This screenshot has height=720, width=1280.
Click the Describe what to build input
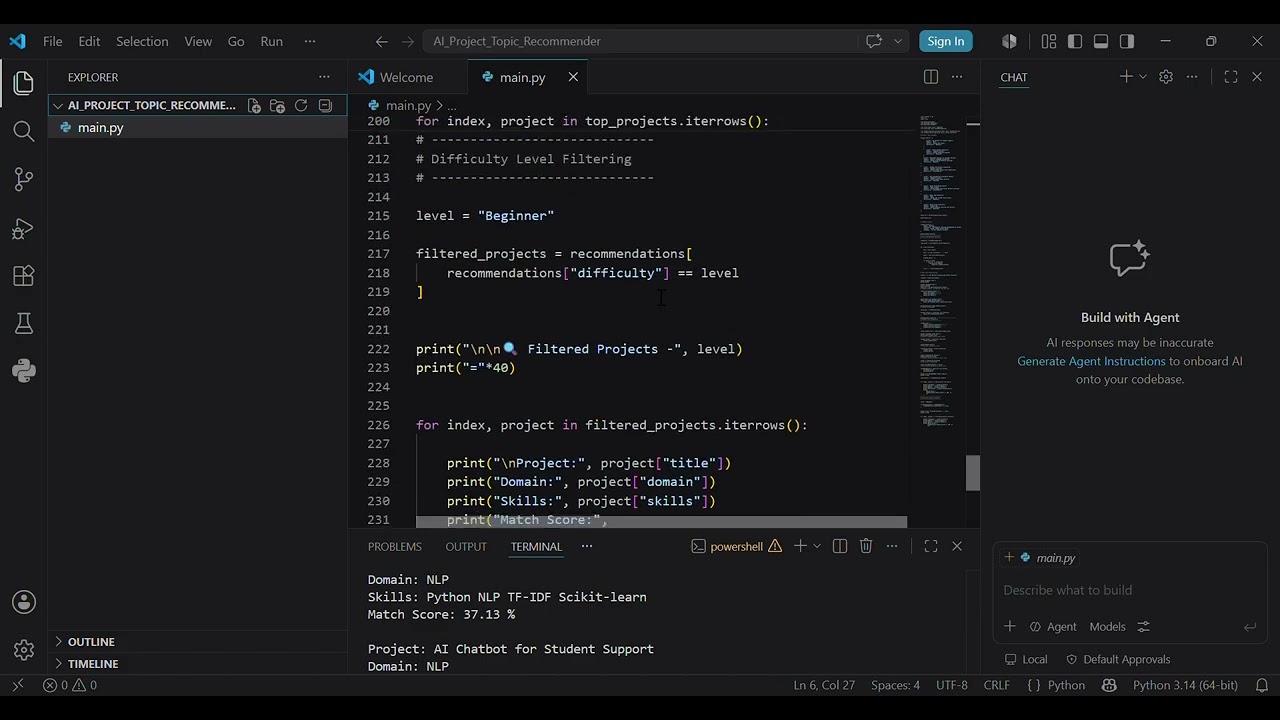pyautogui.click(x=1130, y=590)
